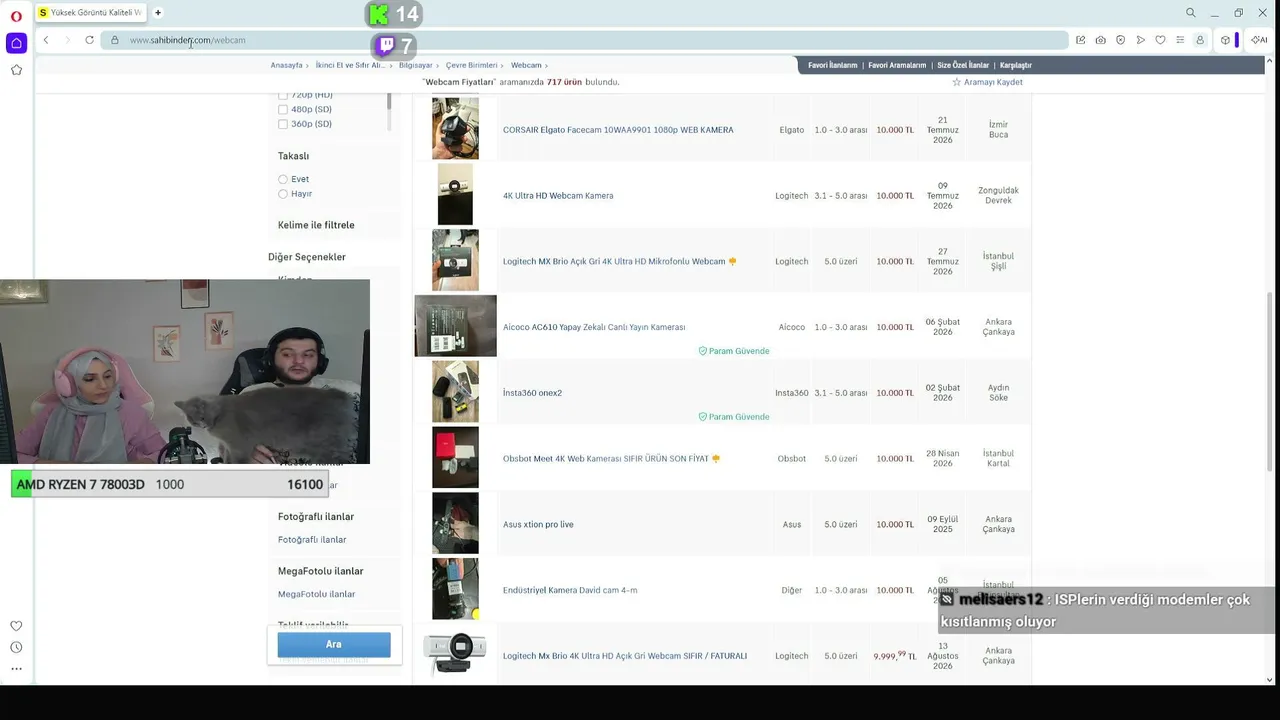Take a snapshot with camera icon
The height and width of the screenshot is (720, 1280).
1100,40
